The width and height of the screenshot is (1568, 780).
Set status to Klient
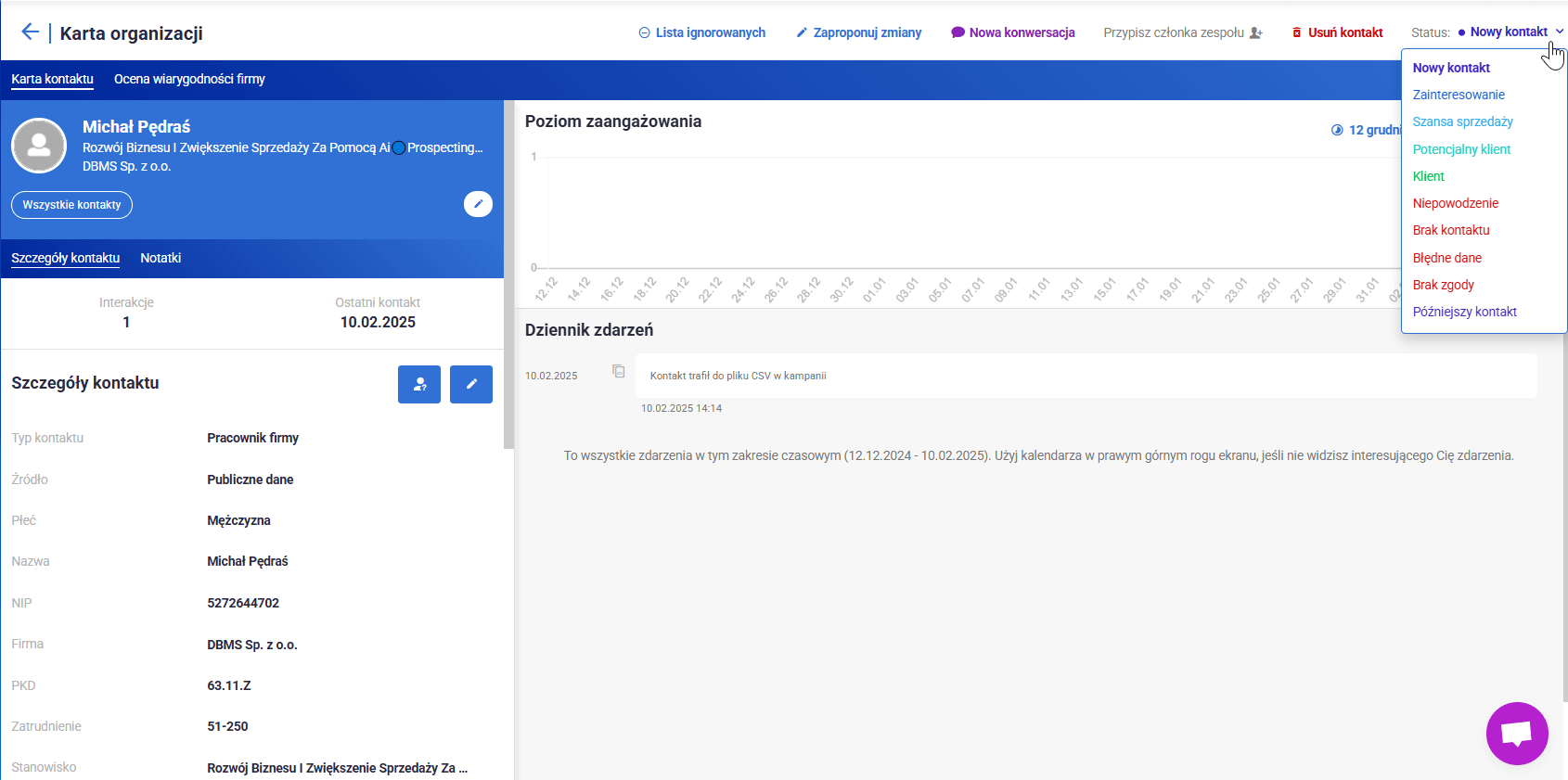pyautogui.click(x=1429, y=176)
